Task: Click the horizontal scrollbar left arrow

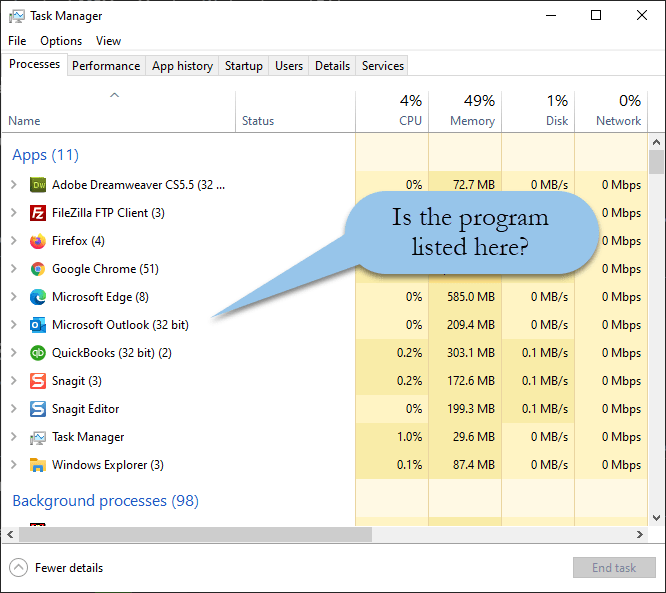Action: 10,534
